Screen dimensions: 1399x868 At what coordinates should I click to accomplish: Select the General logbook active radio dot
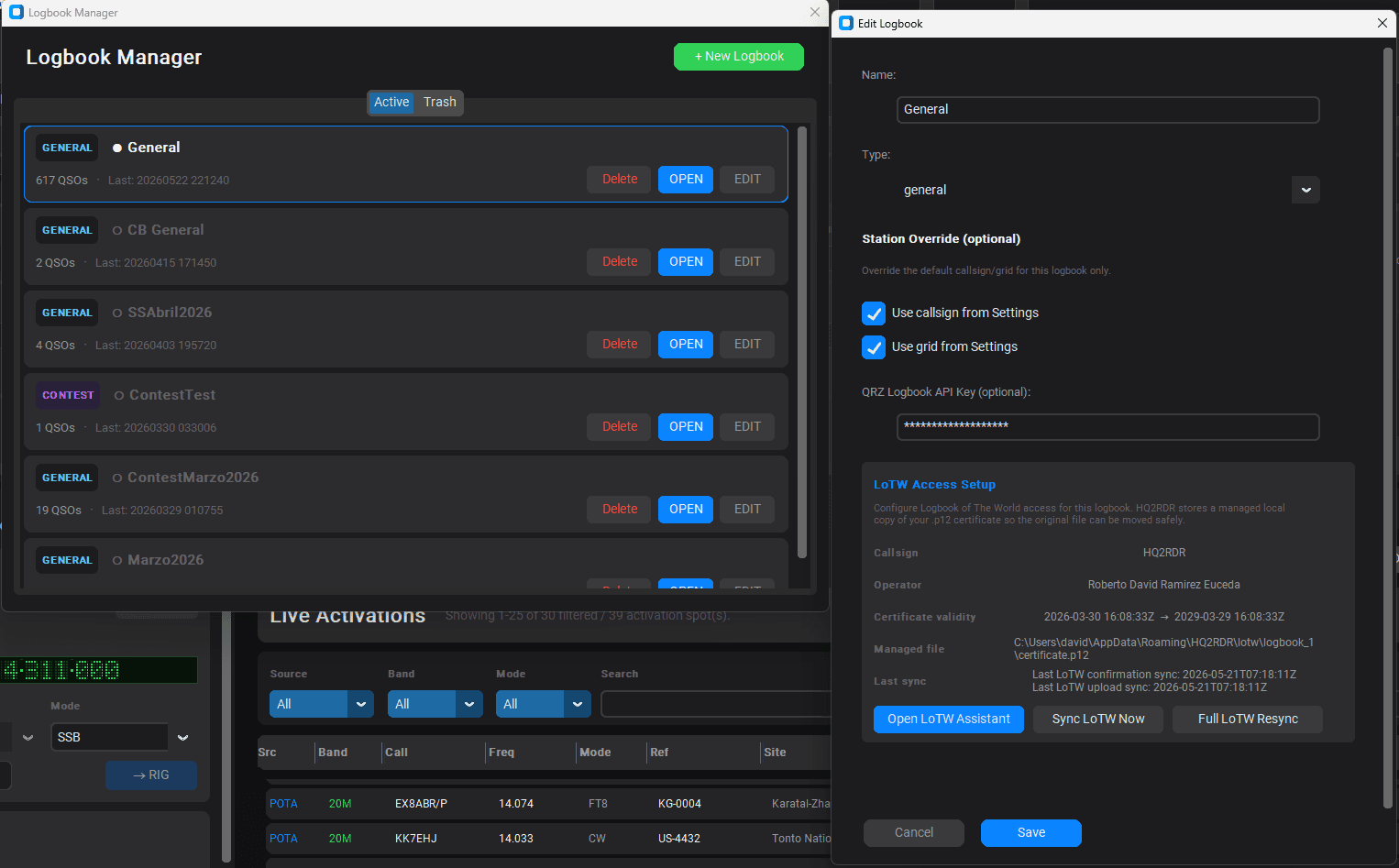point(117,148)
